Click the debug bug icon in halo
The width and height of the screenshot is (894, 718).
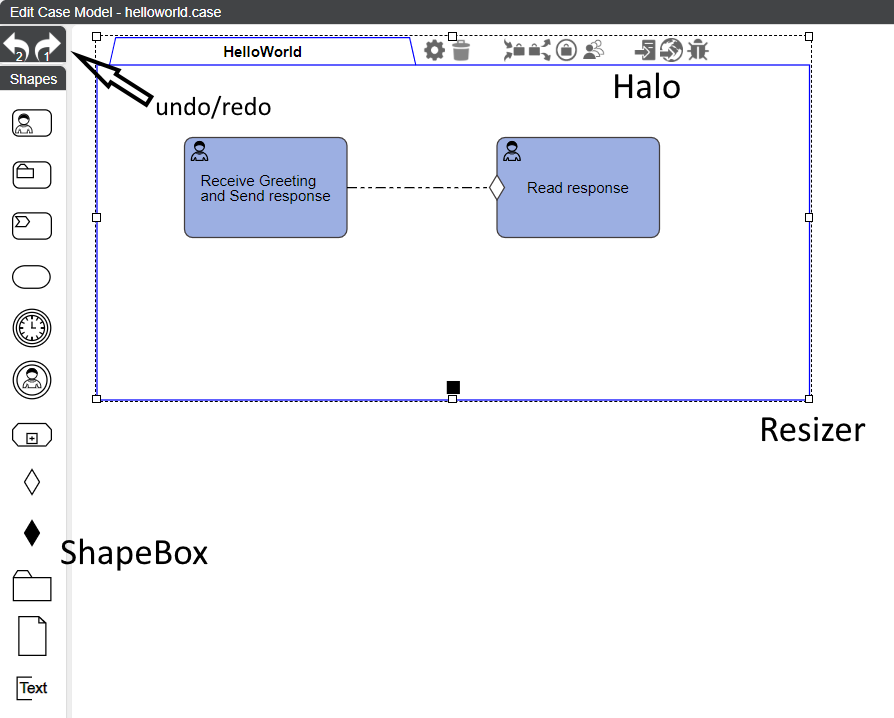[698, 50]
